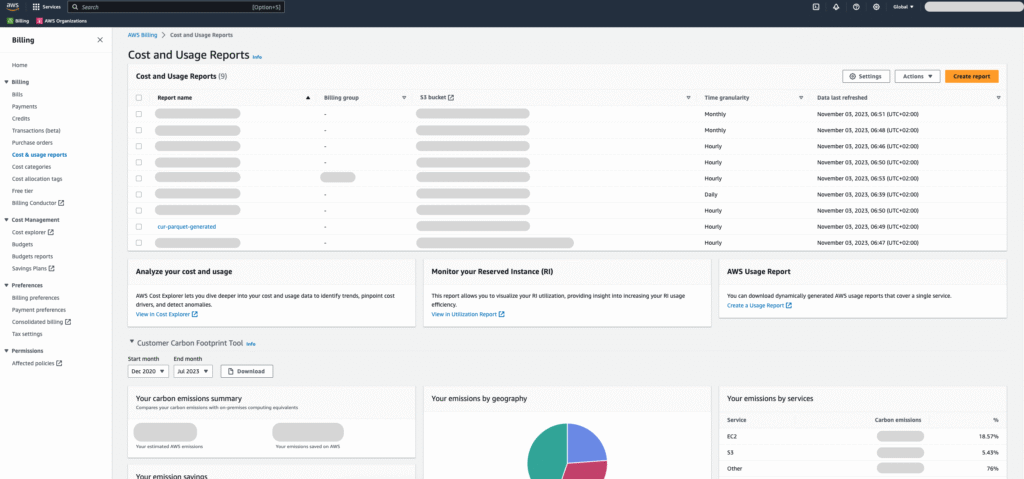This screenshot has width=1024, height=479.
Task: Check the Daily granularity report checkbox
Action: 138,194
